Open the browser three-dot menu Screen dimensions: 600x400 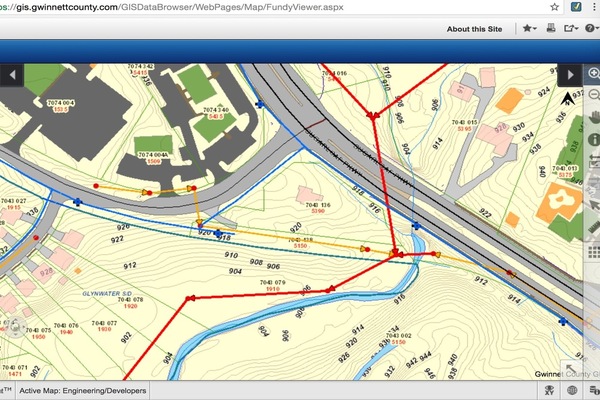[592, 6]
